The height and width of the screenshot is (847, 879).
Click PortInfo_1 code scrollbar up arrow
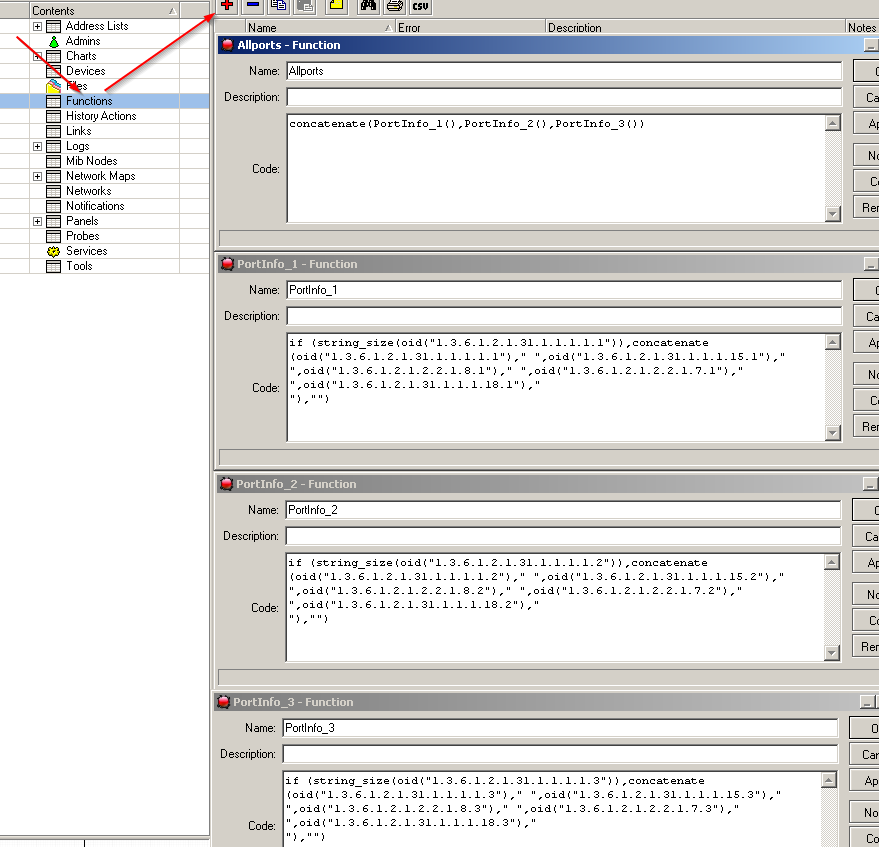(833, 342)
